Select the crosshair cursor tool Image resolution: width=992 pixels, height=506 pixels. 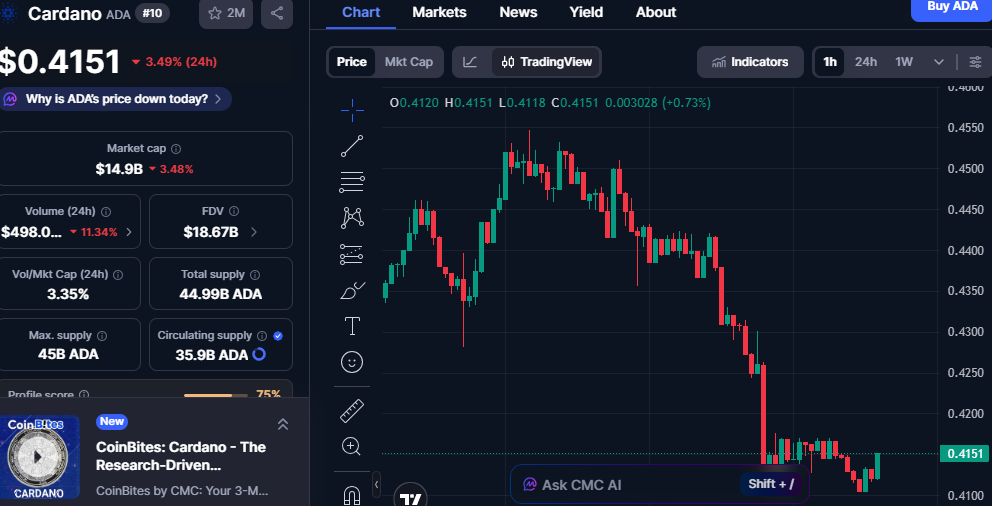(x=352, y=109)
